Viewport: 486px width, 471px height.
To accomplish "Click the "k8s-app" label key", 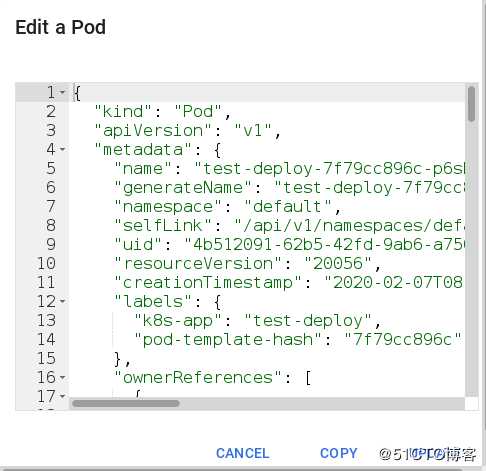I will (x=178, y=321).
